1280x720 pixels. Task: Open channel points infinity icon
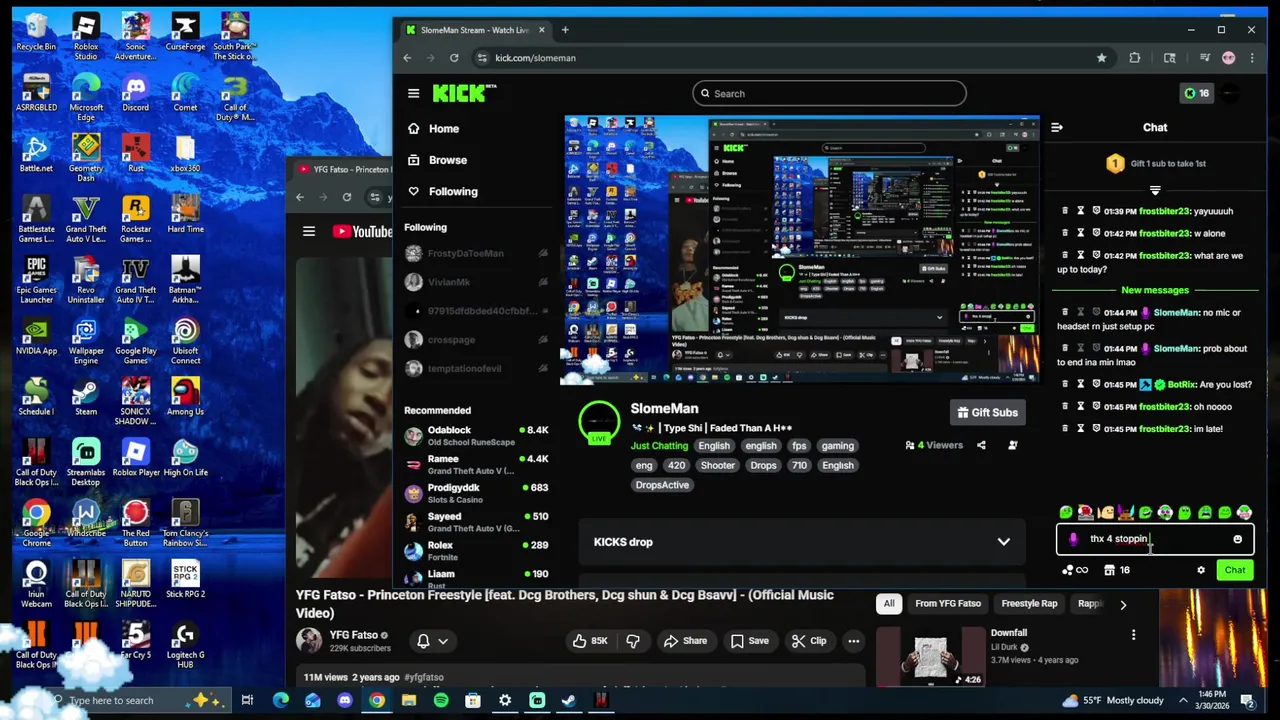[x=1075, y=570]
